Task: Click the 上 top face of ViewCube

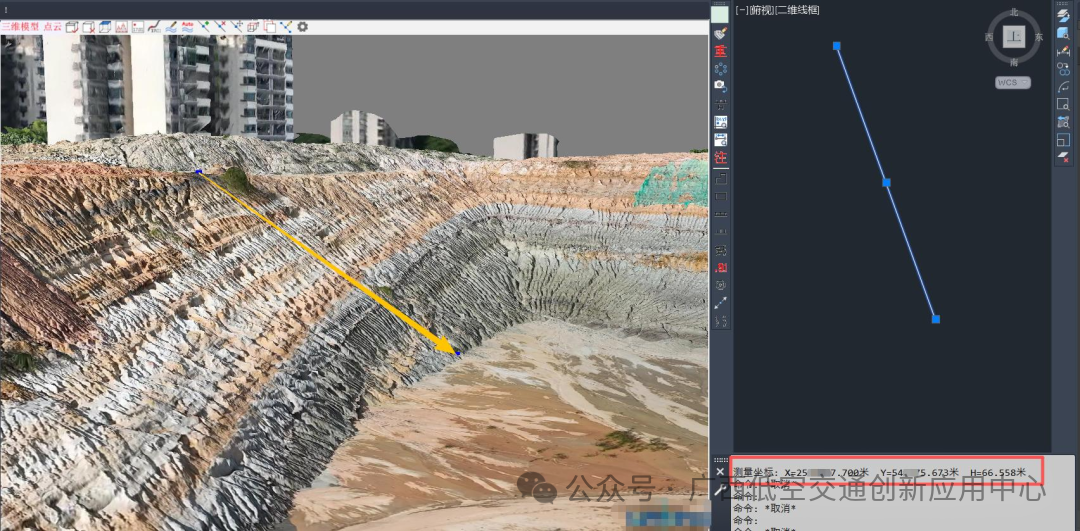Action: click(1014, 37)
